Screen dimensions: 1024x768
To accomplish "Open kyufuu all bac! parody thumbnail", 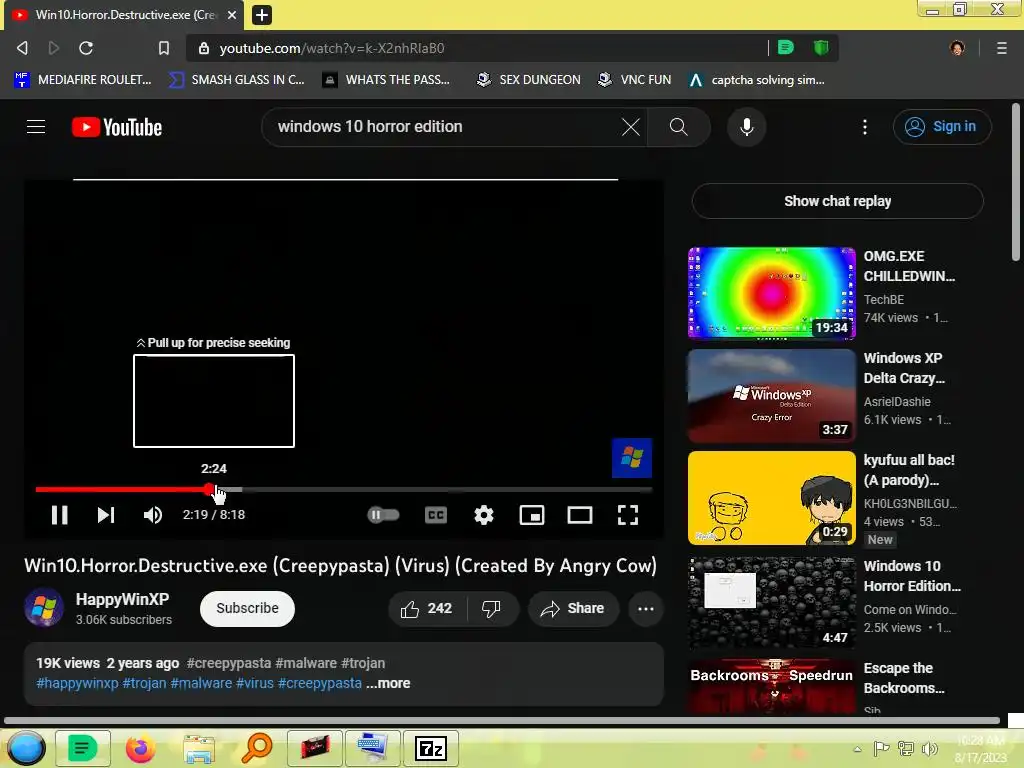I will coord(771,498).
